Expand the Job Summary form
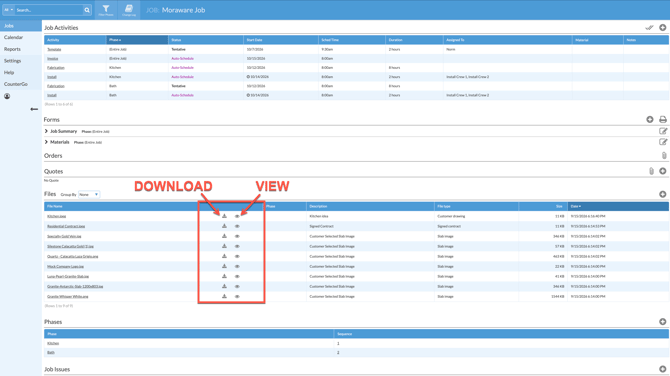Viewport: 670px width, 376px height. point(46,131)
